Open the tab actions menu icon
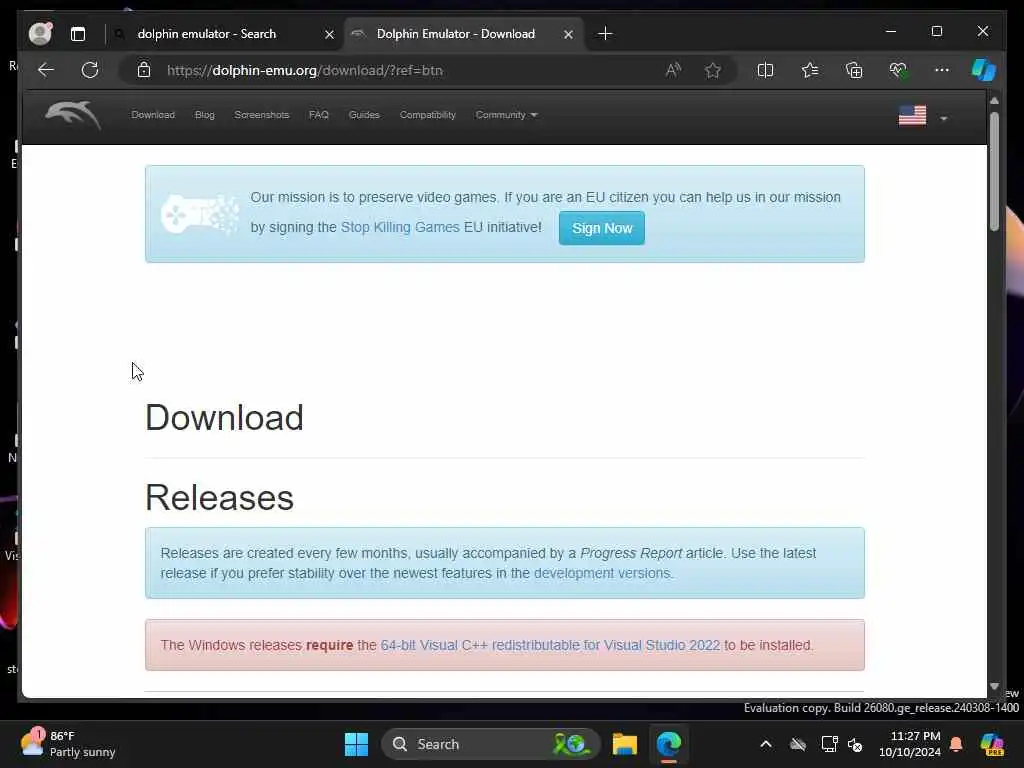The width and height of the screenshot is (1024, 768). tap(78, 34)
